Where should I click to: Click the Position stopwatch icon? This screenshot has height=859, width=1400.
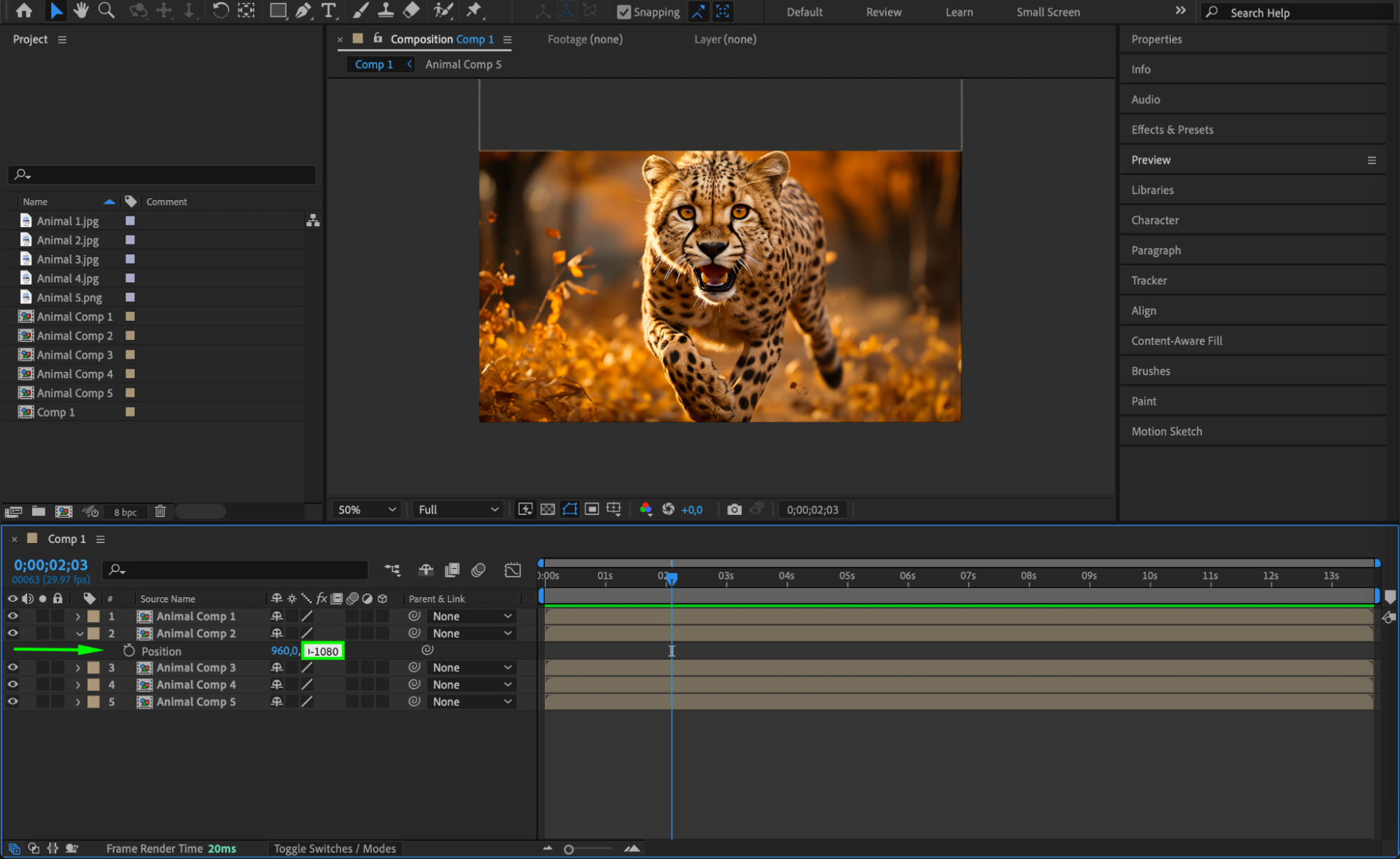129,651
